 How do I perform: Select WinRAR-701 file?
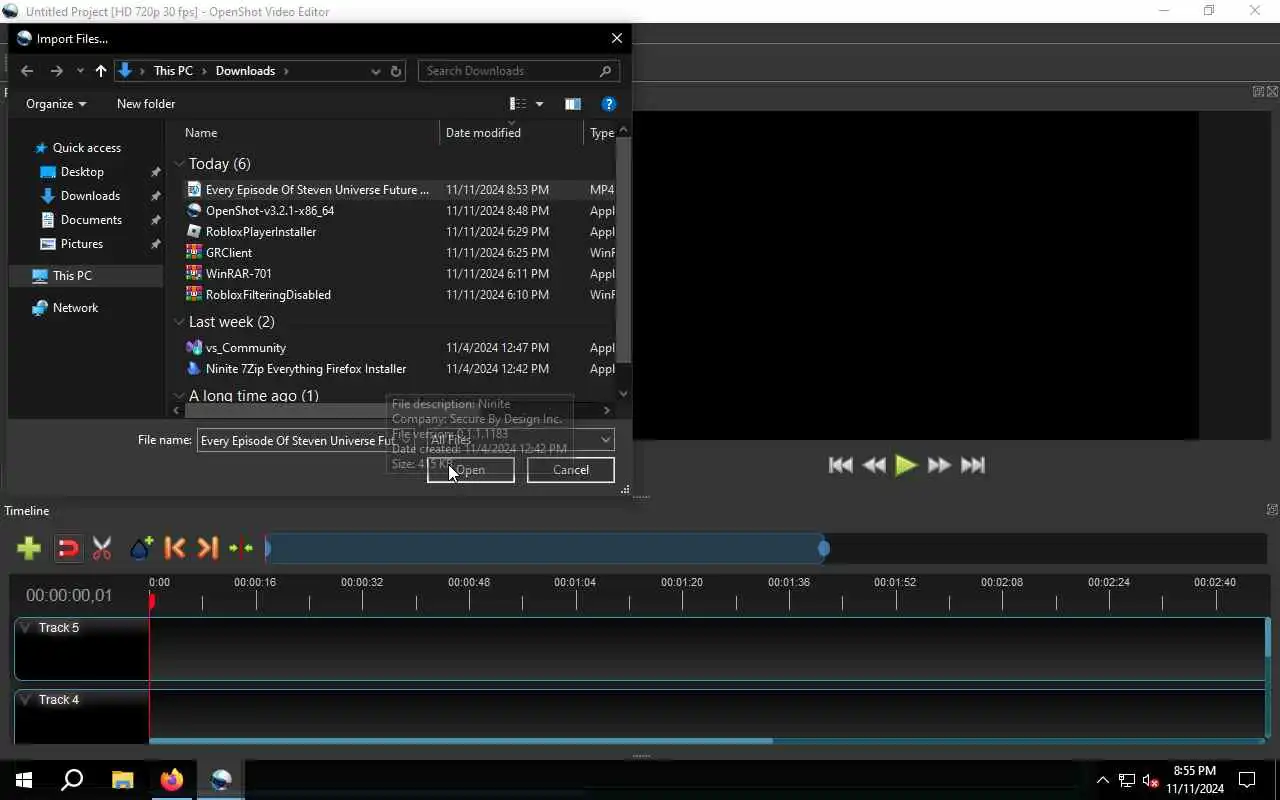[x=238, y=274]
